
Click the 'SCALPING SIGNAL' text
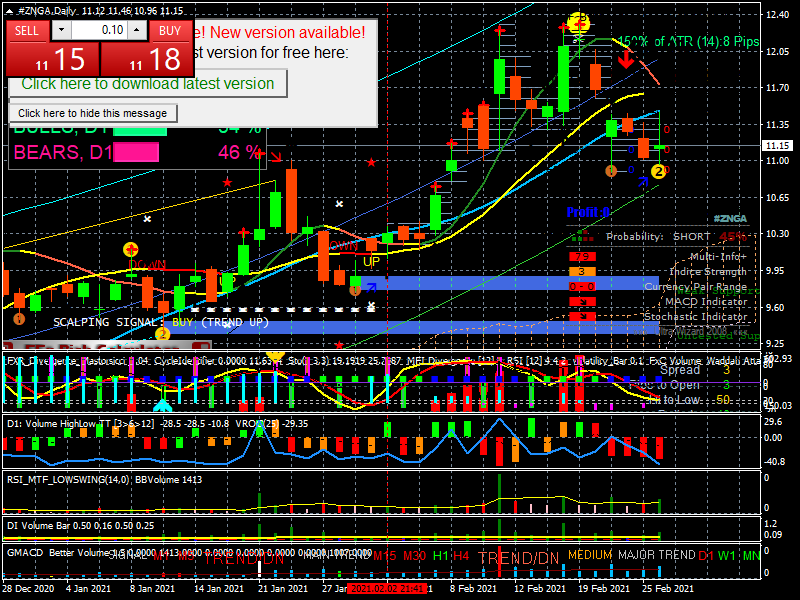click(105, 322)
